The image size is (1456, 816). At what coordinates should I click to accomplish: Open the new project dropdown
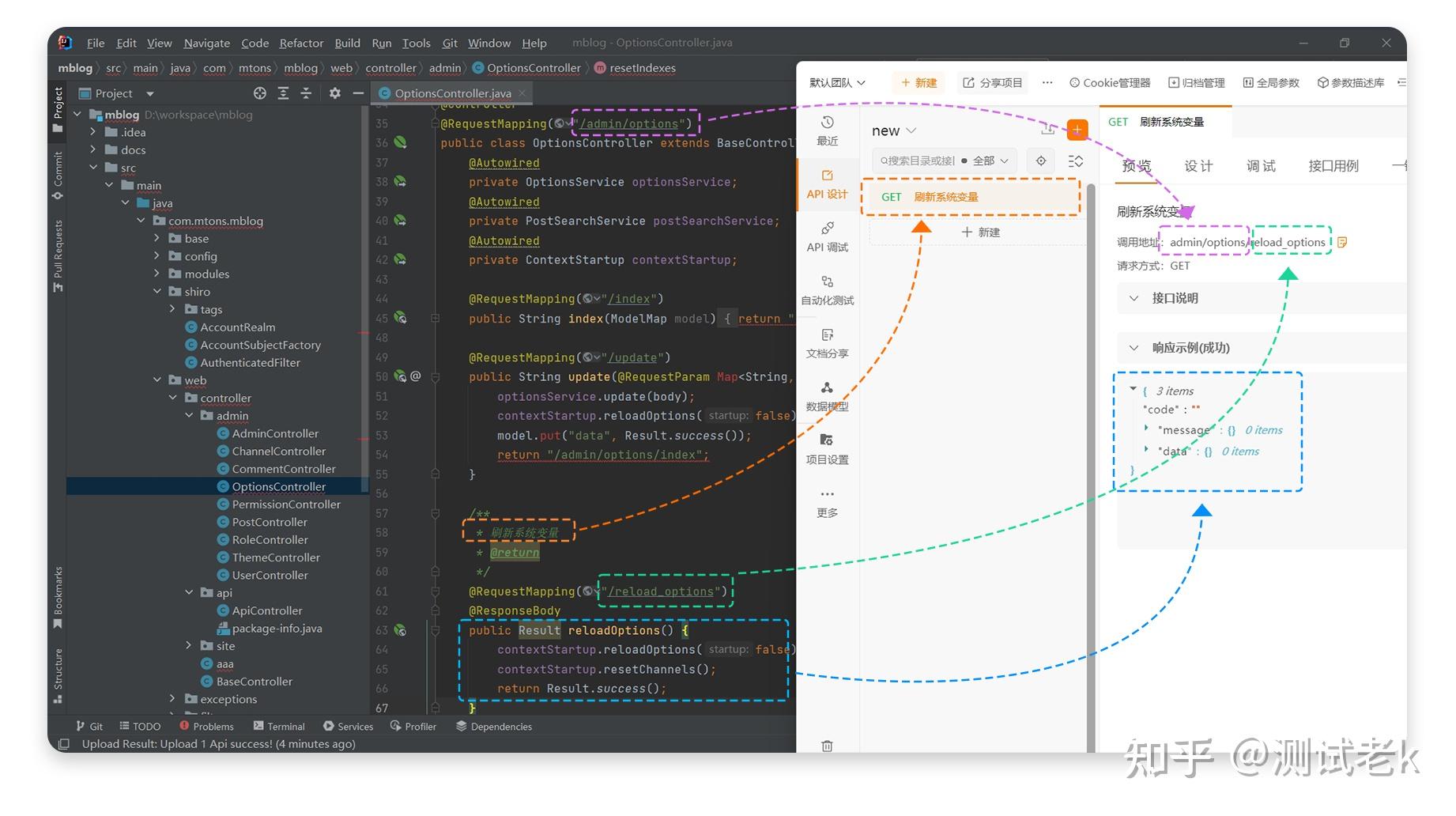click(x=894, y=130)
